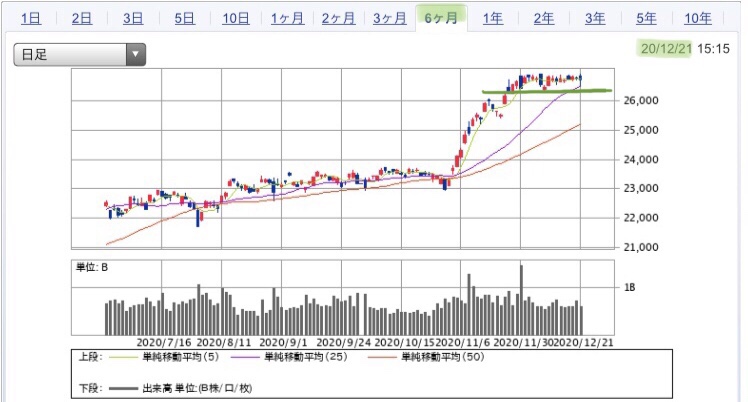Click the 1B volume axis label
748x402 pixels.
click(x=629, y=288)
